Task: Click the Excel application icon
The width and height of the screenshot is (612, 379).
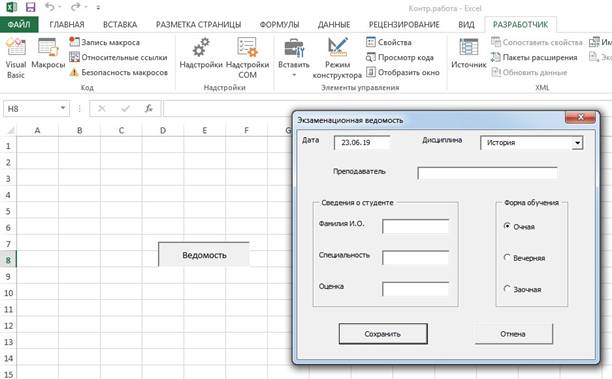Action: (11, 7)
